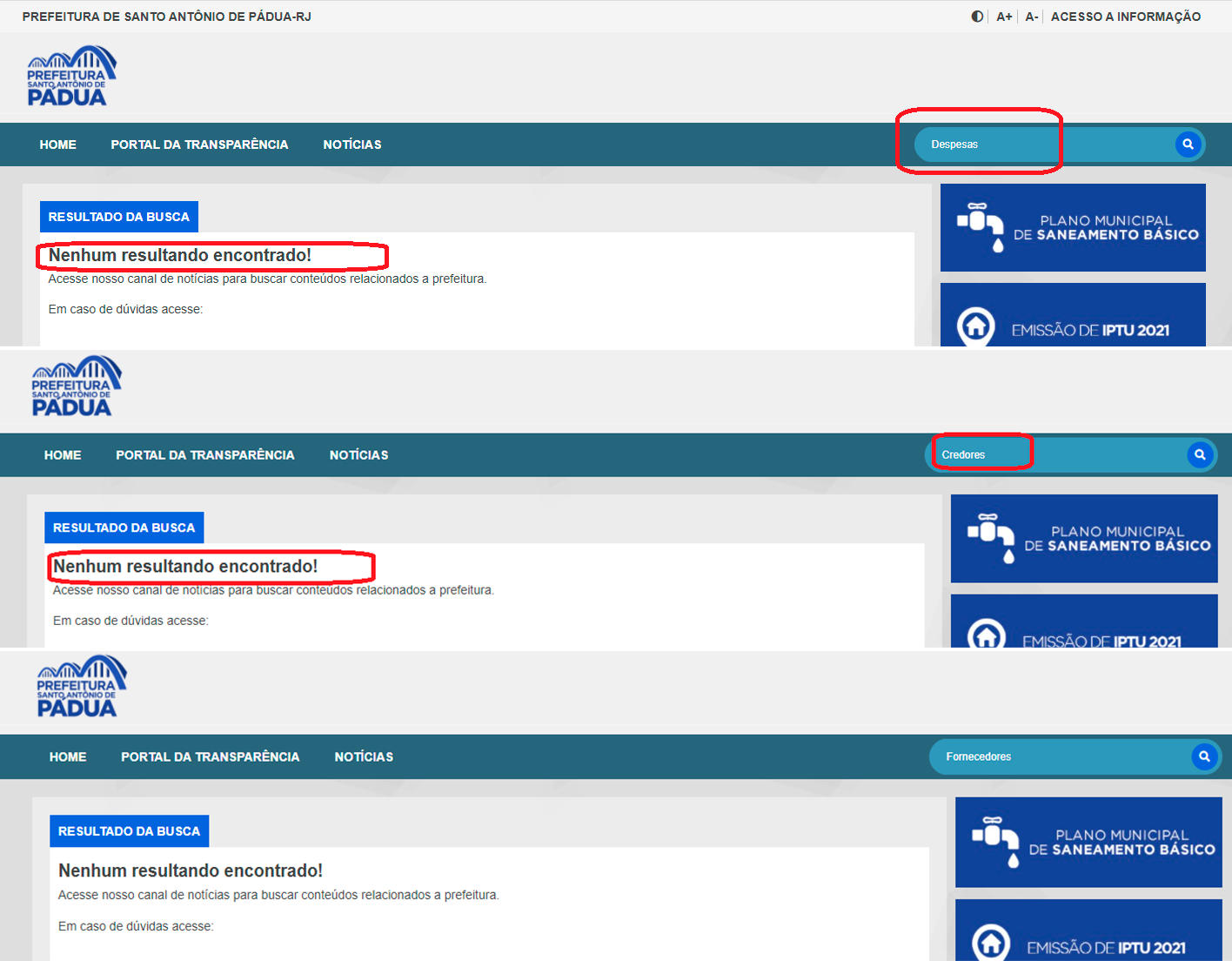Click A+ to increase font size

(1003, 16)
